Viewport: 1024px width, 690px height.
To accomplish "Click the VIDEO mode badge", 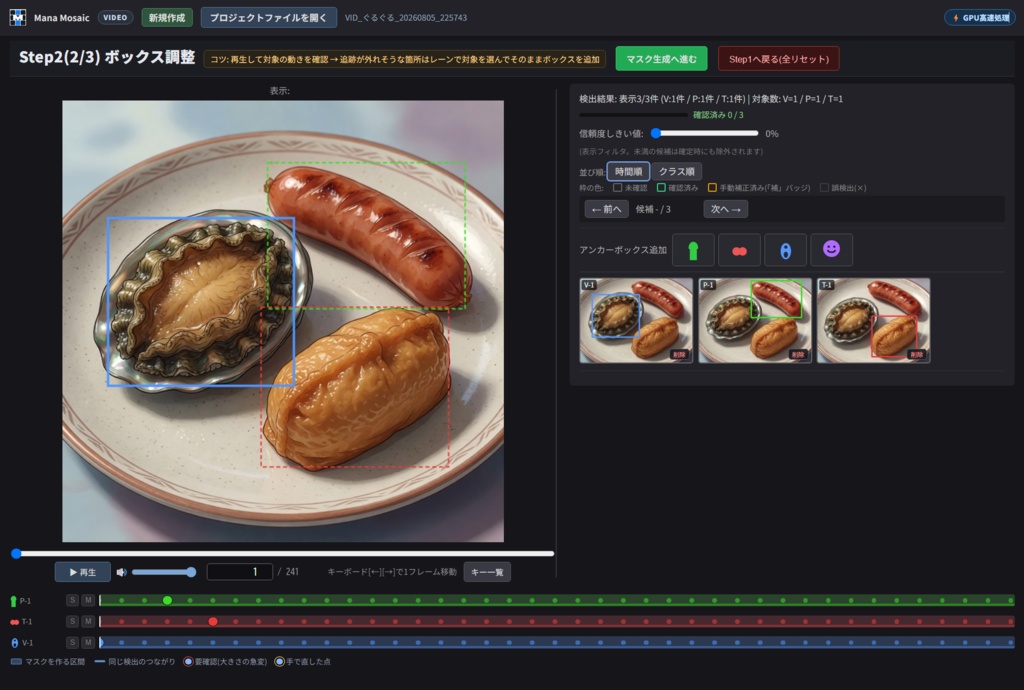I will point(115,18).
